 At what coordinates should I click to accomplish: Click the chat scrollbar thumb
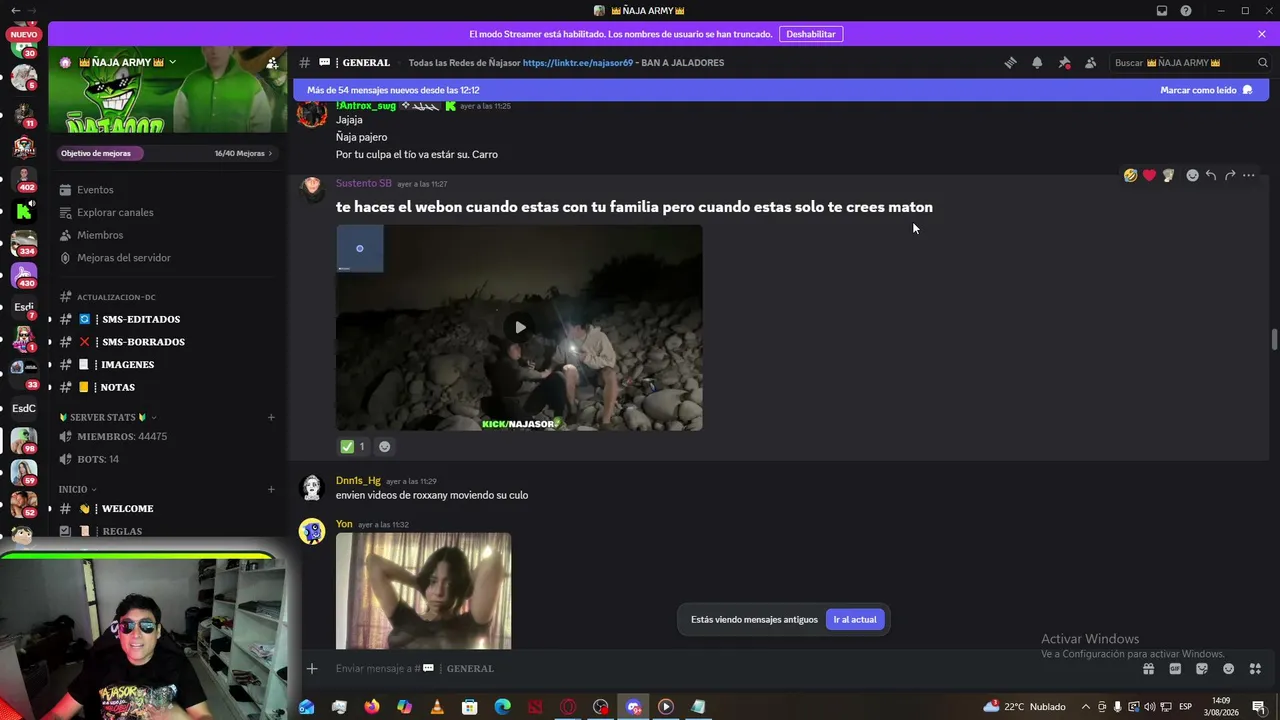click(x=1274, y=339)
